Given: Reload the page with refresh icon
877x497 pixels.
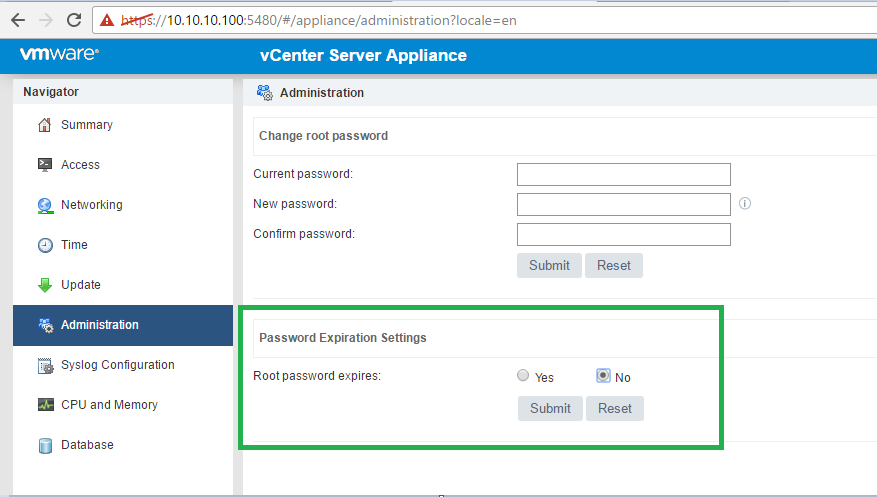Looking at the screenshot, I should coord(74,21).
